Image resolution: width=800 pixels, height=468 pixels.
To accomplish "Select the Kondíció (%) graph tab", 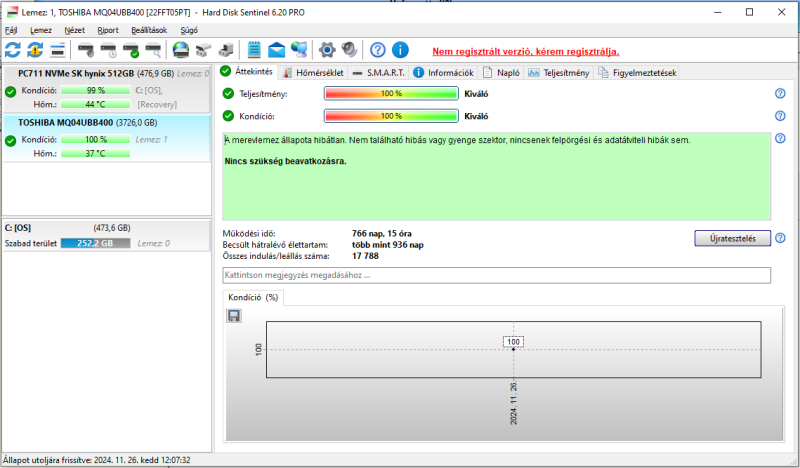I will pos(253,298).
